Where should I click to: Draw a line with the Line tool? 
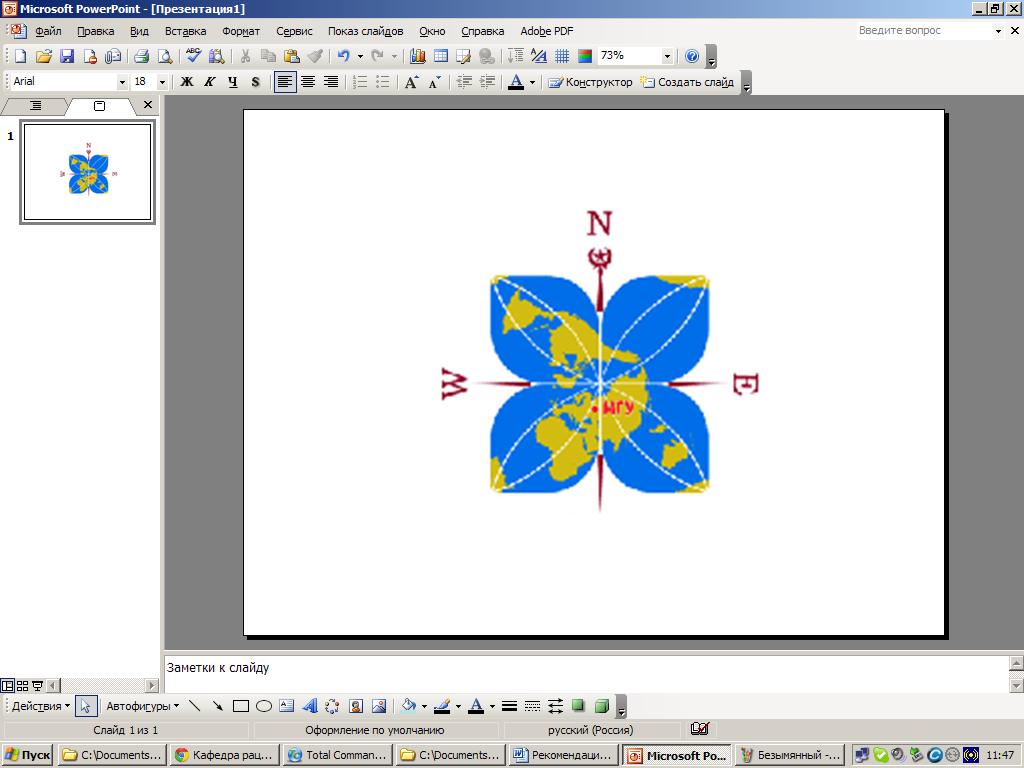194,706
